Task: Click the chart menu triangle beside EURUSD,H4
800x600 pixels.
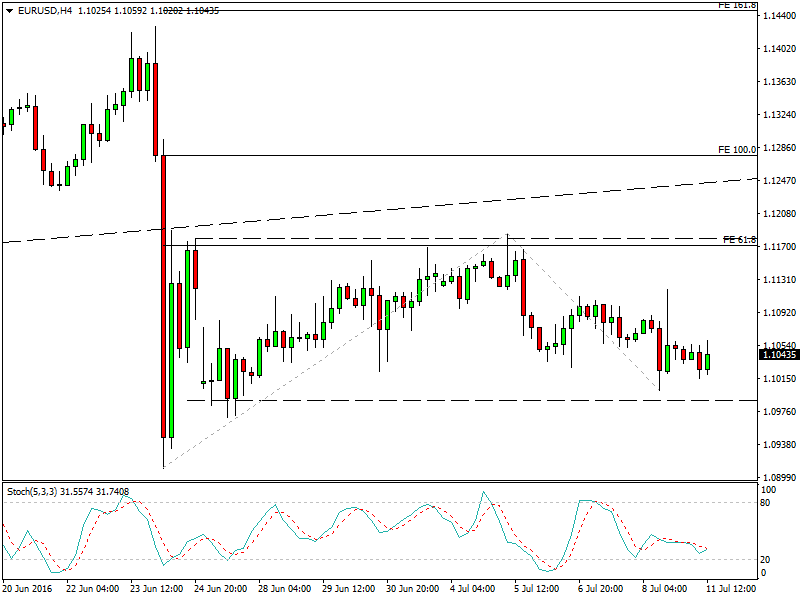Action: [x=9, y=11]
